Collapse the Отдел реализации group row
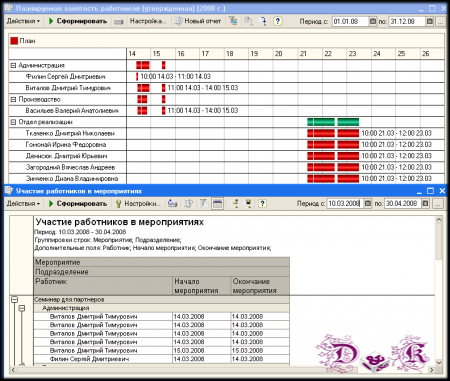450x381 pixels. coord(13,122)
